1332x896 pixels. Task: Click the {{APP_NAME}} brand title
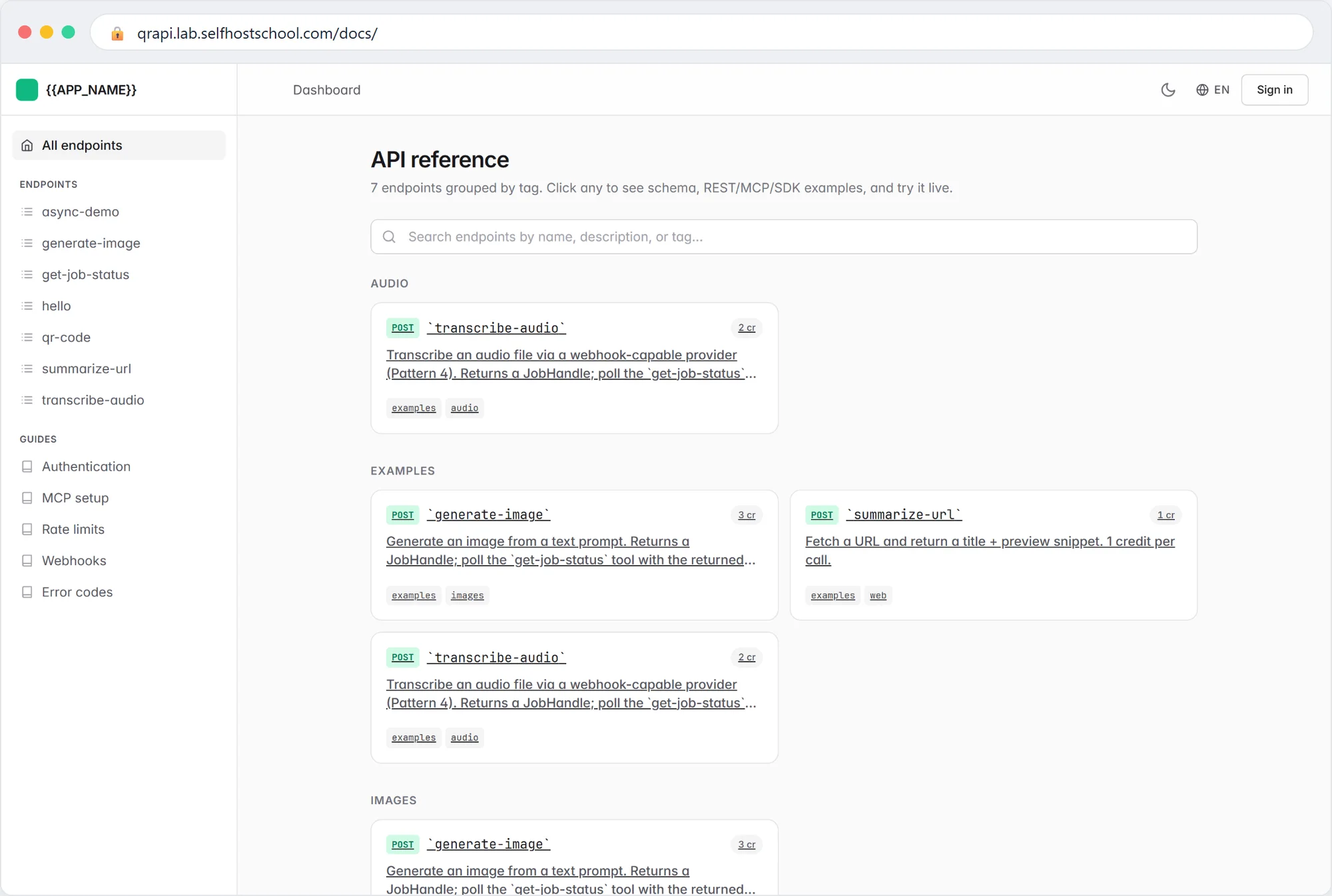(x=91, y=90)
